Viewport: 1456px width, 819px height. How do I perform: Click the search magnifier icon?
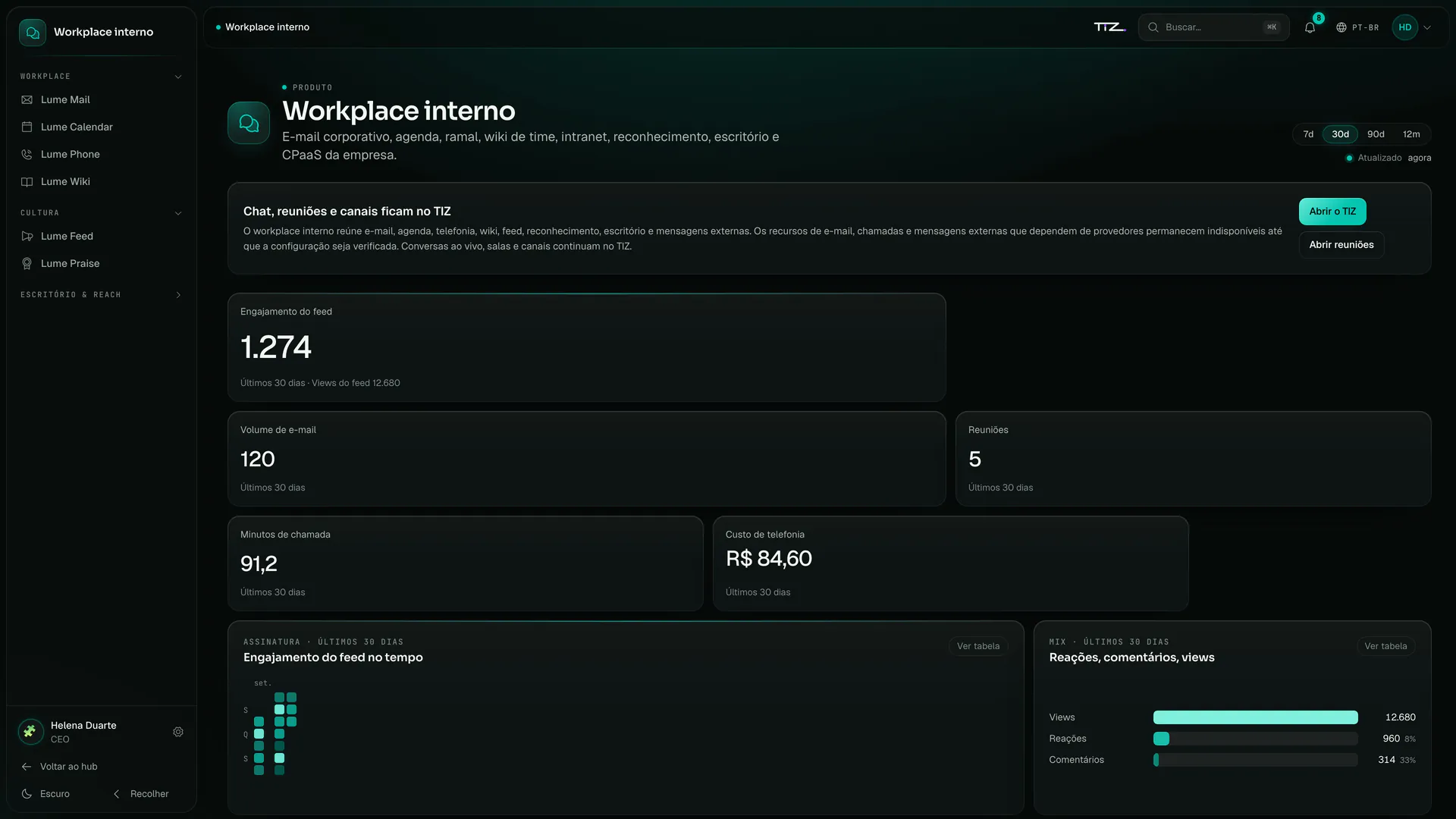pyautogui.click(x=1153, y=27)
